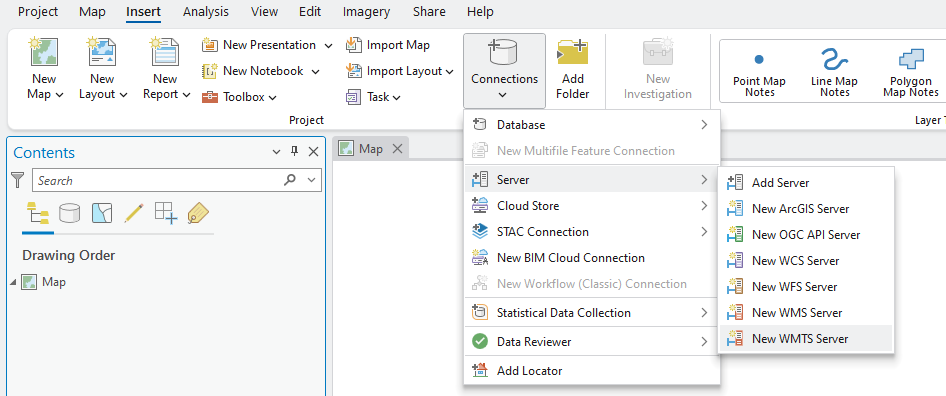Open the Statistical Data Collection submenu

tap(592, 313)
